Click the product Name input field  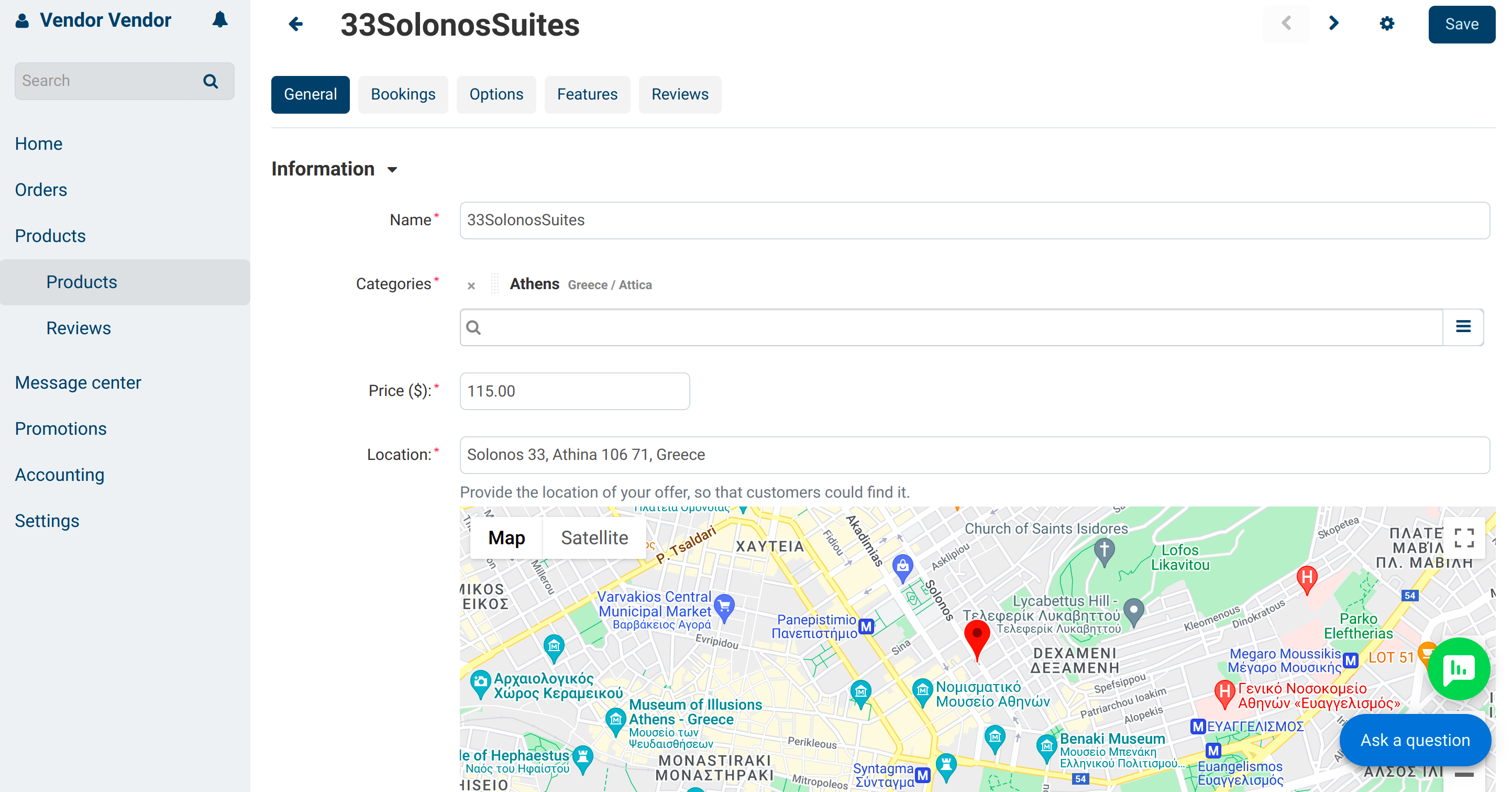[974, 220]
